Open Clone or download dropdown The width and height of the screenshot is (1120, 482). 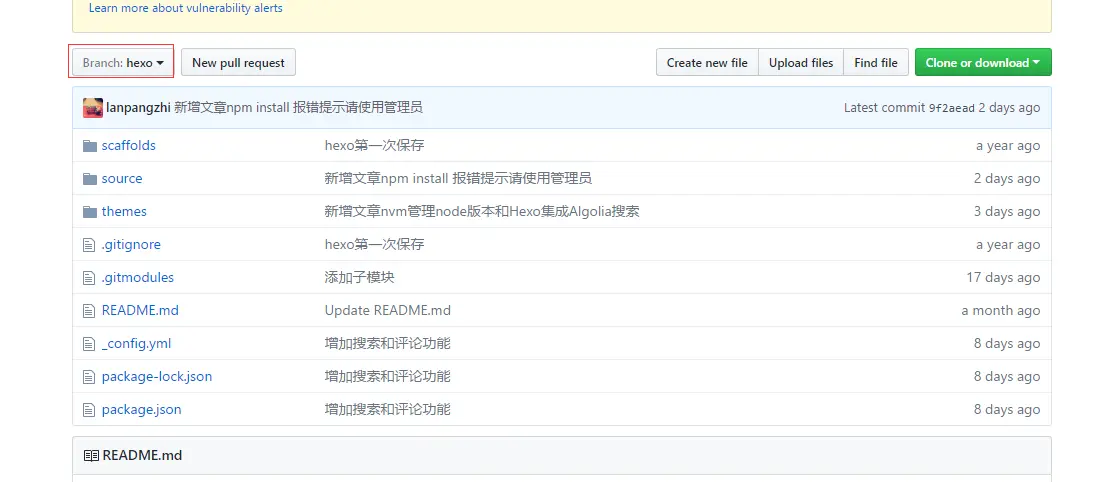pyautogui.click(x=983, y=63)
